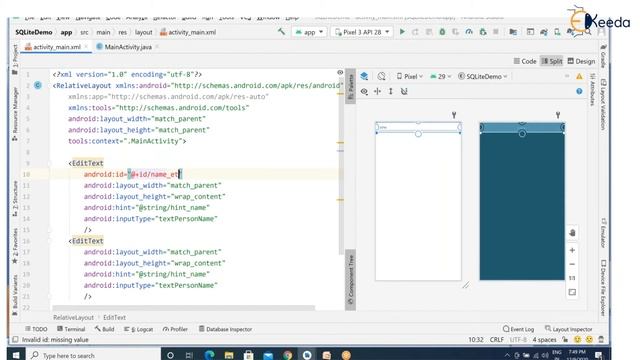Click the activity_main.xml breadcrumb in navigation bar

click(188, 32)
